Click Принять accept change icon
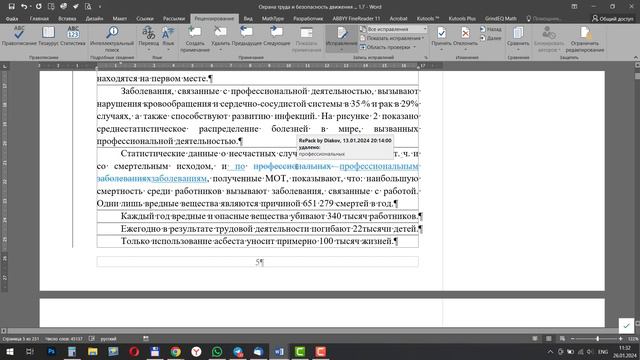640x360 pixels. click(x=441, y=33)
